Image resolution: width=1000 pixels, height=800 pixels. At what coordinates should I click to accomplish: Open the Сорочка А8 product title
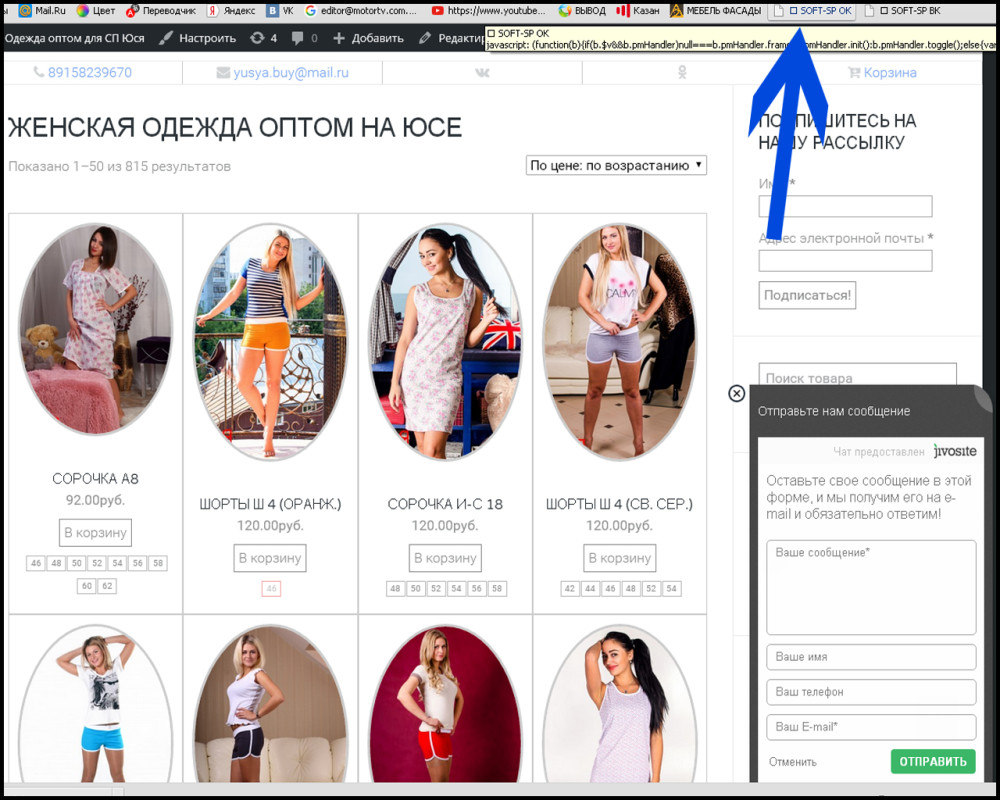click(95, 478)
